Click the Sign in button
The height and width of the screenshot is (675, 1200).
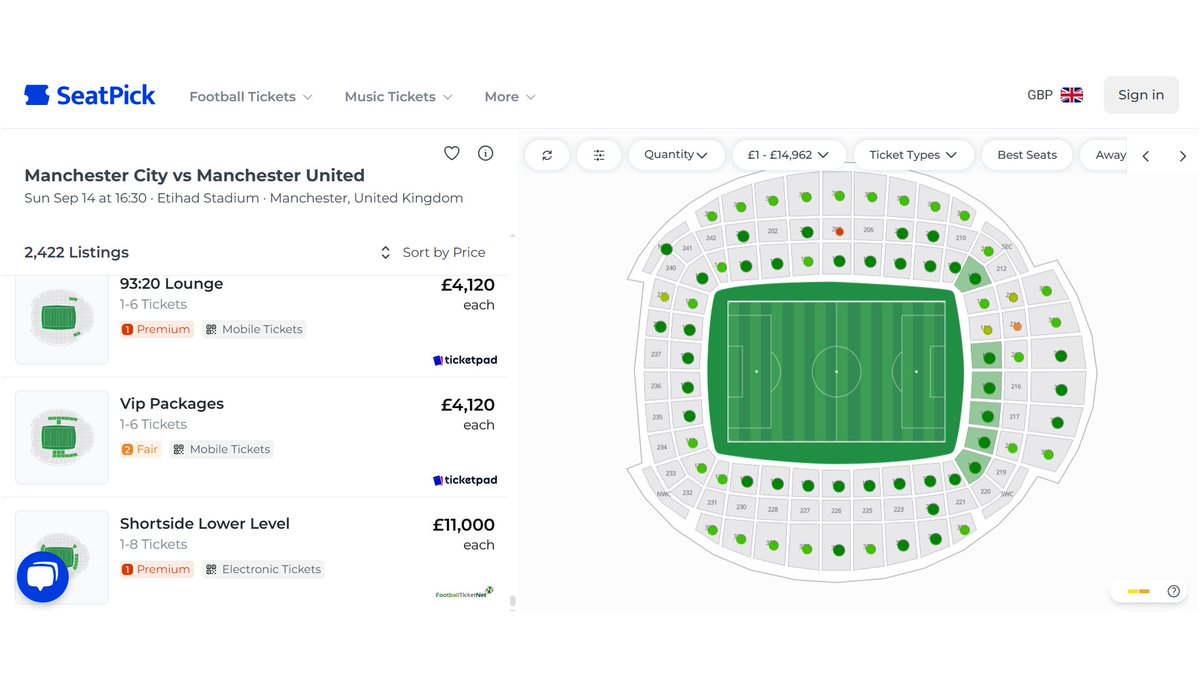coord(1141,95)
